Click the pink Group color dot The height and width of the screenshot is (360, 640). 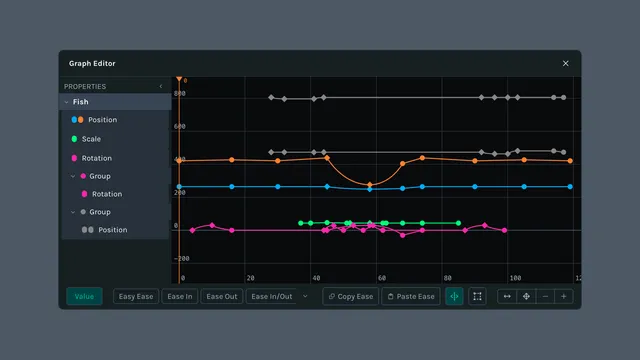click(83, 176)
